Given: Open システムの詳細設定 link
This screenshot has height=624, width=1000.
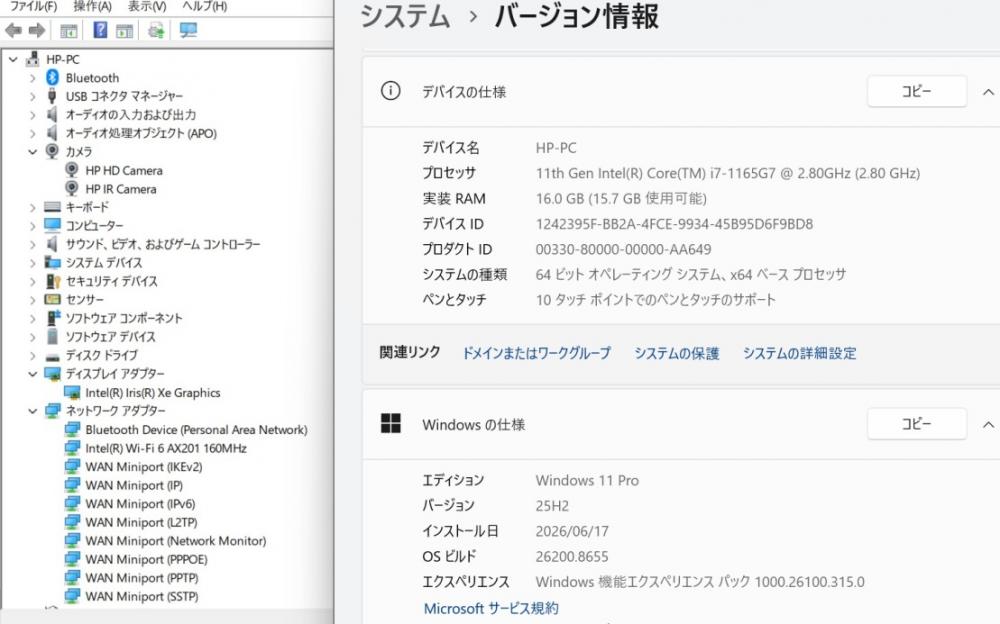Looking at the screenshot, I should point(799,353).
